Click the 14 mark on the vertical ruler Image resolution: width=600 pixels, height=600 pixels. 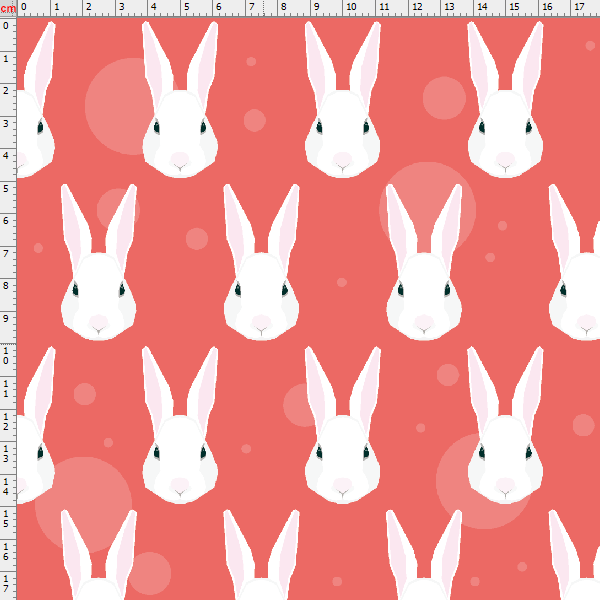[6, 486]
